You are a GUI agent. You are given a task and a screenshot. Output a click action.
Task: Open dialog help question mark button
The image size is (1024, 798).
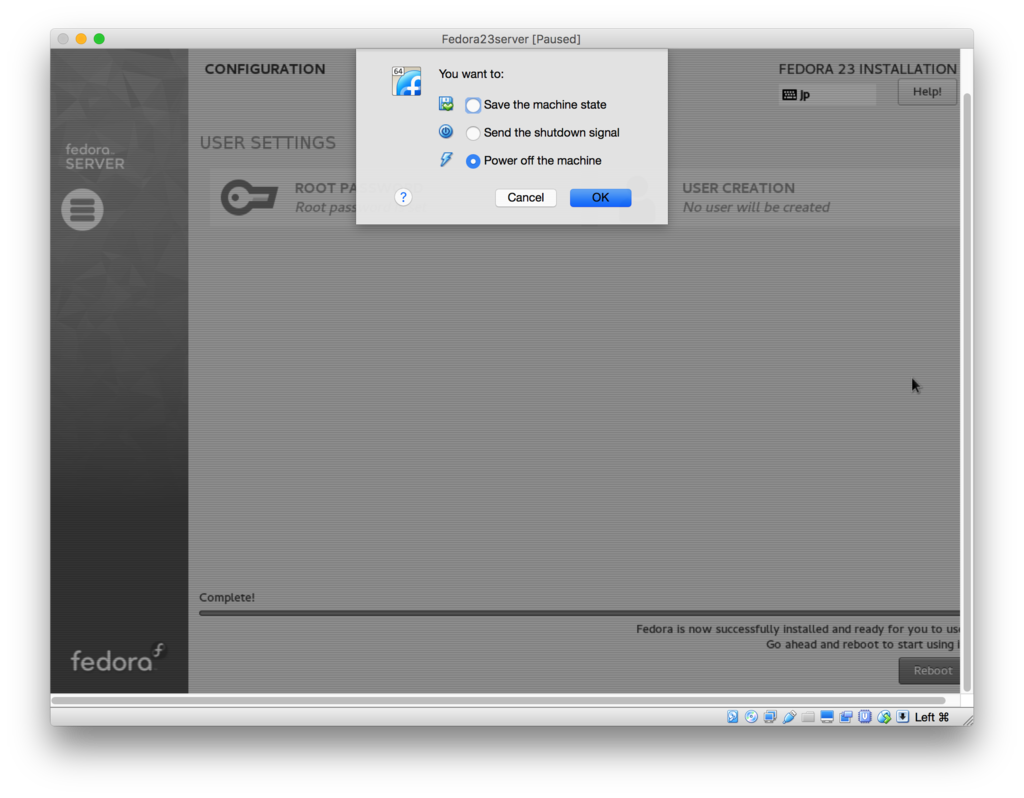(x=404, y=197)
